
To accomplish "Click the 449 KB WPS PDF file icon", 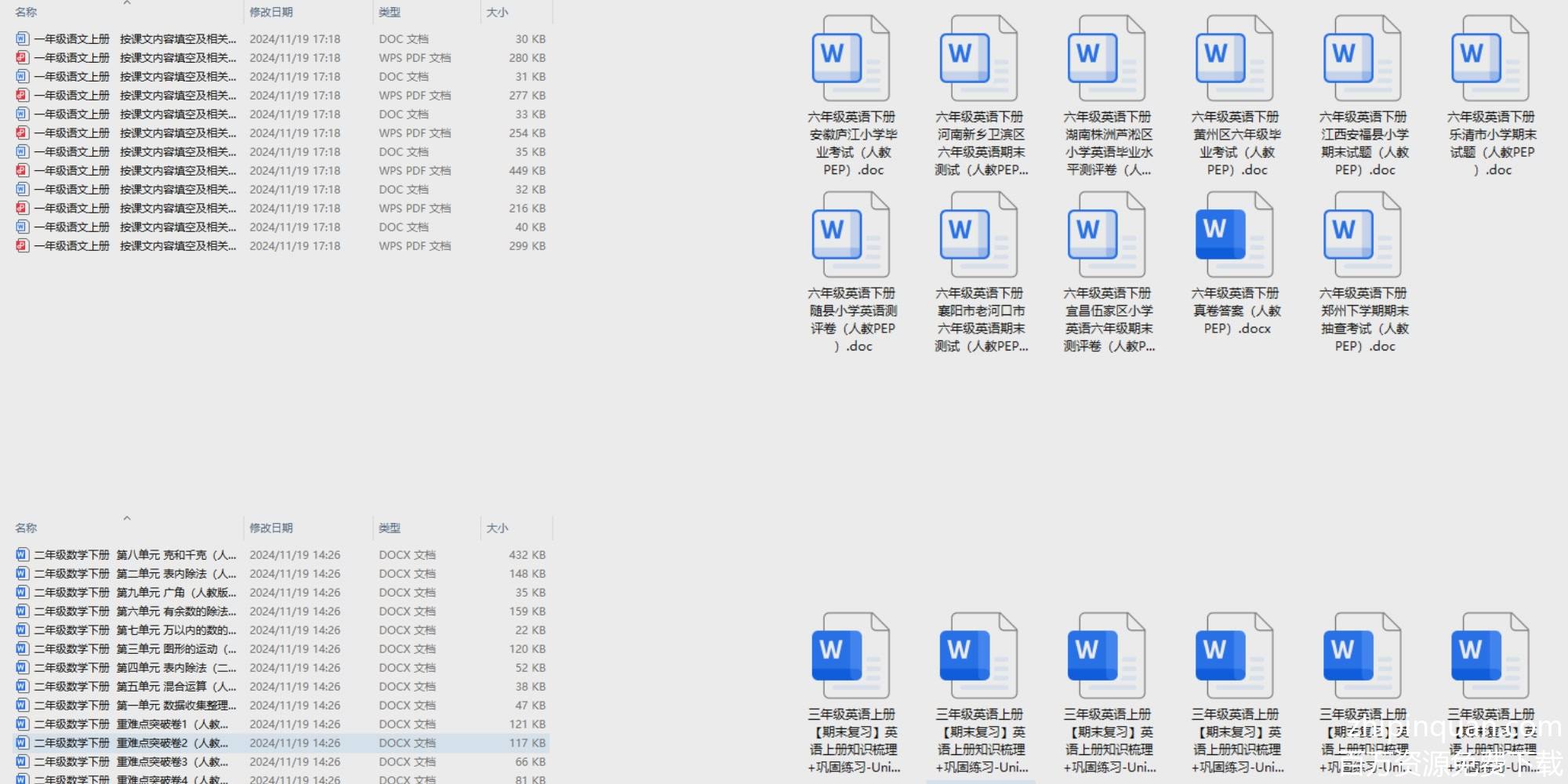I will pyautogui.click(x=22, y=171).
